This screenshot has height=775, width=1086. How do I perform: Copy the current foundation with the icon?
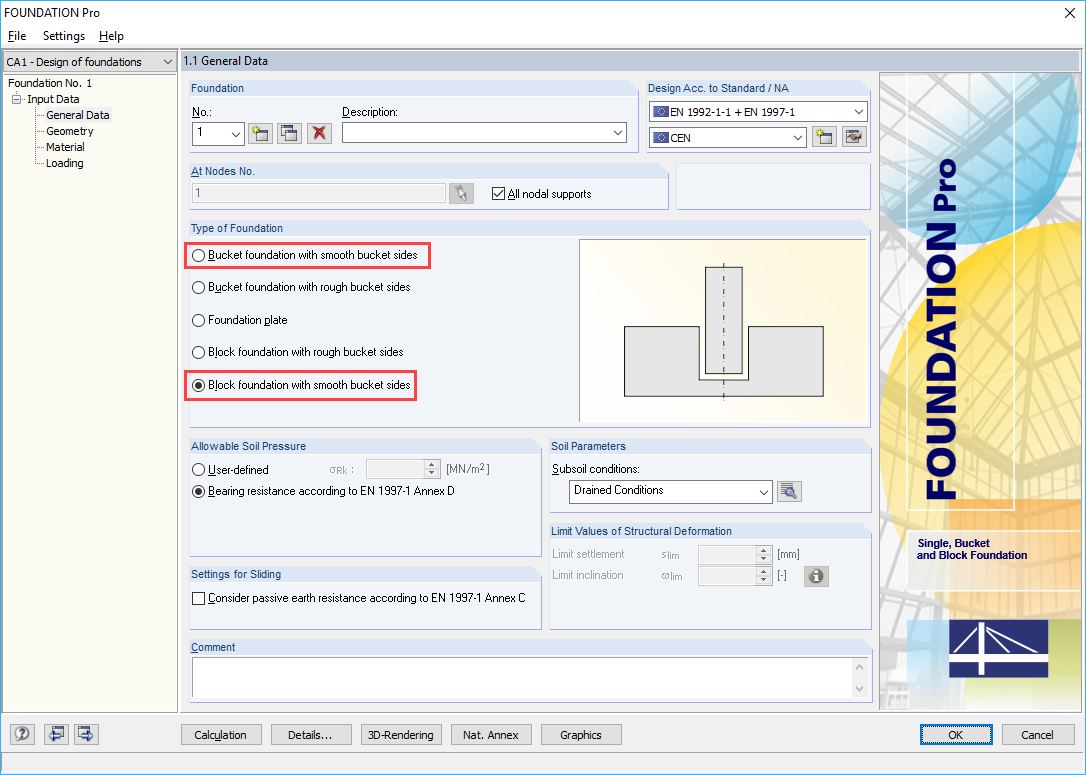click(x=289, y=133)
